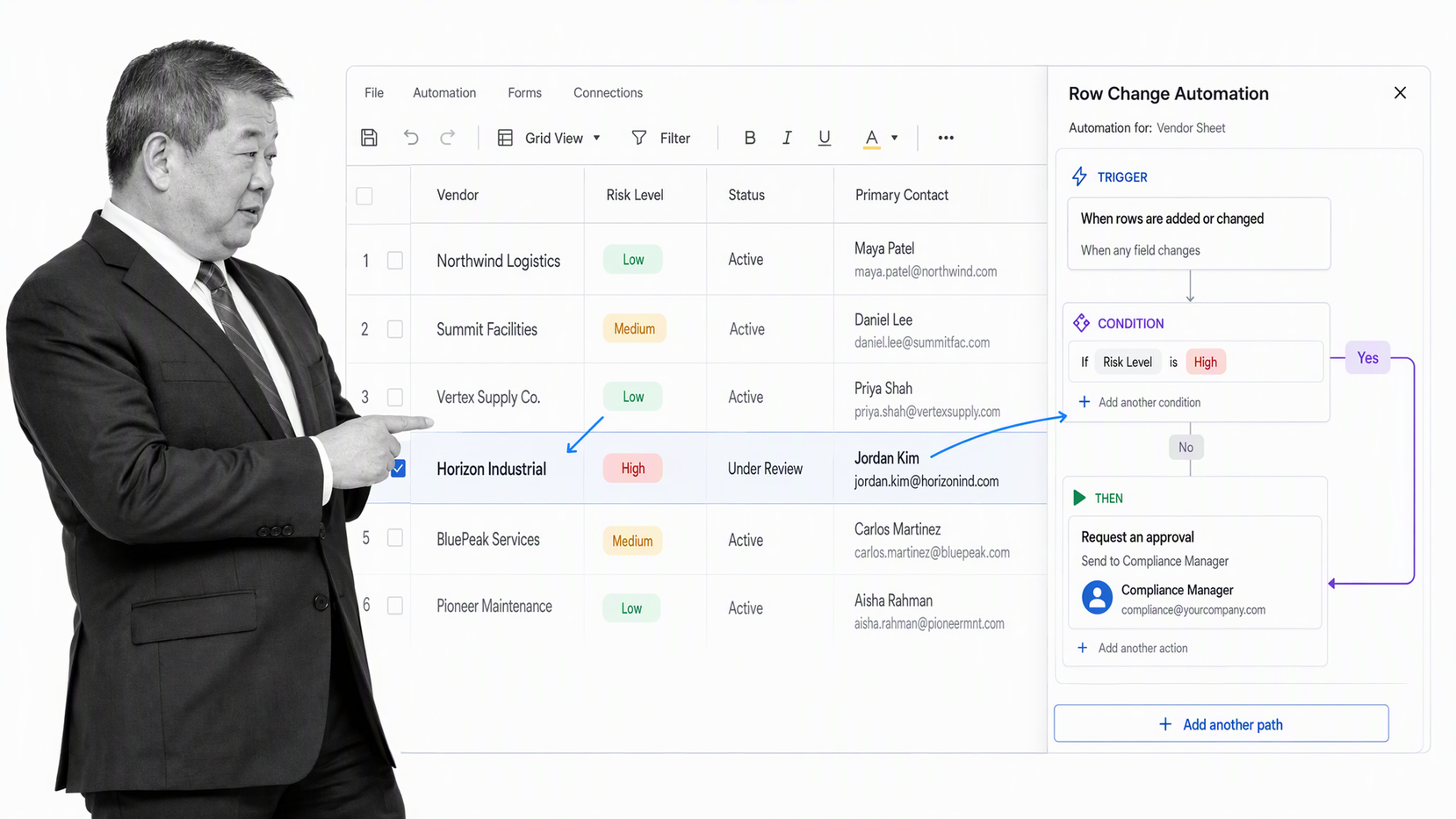This screenshot has width=1456, height=819.
Task: Undo the last action
Action: pyautogui.click(x=411, y=138)
